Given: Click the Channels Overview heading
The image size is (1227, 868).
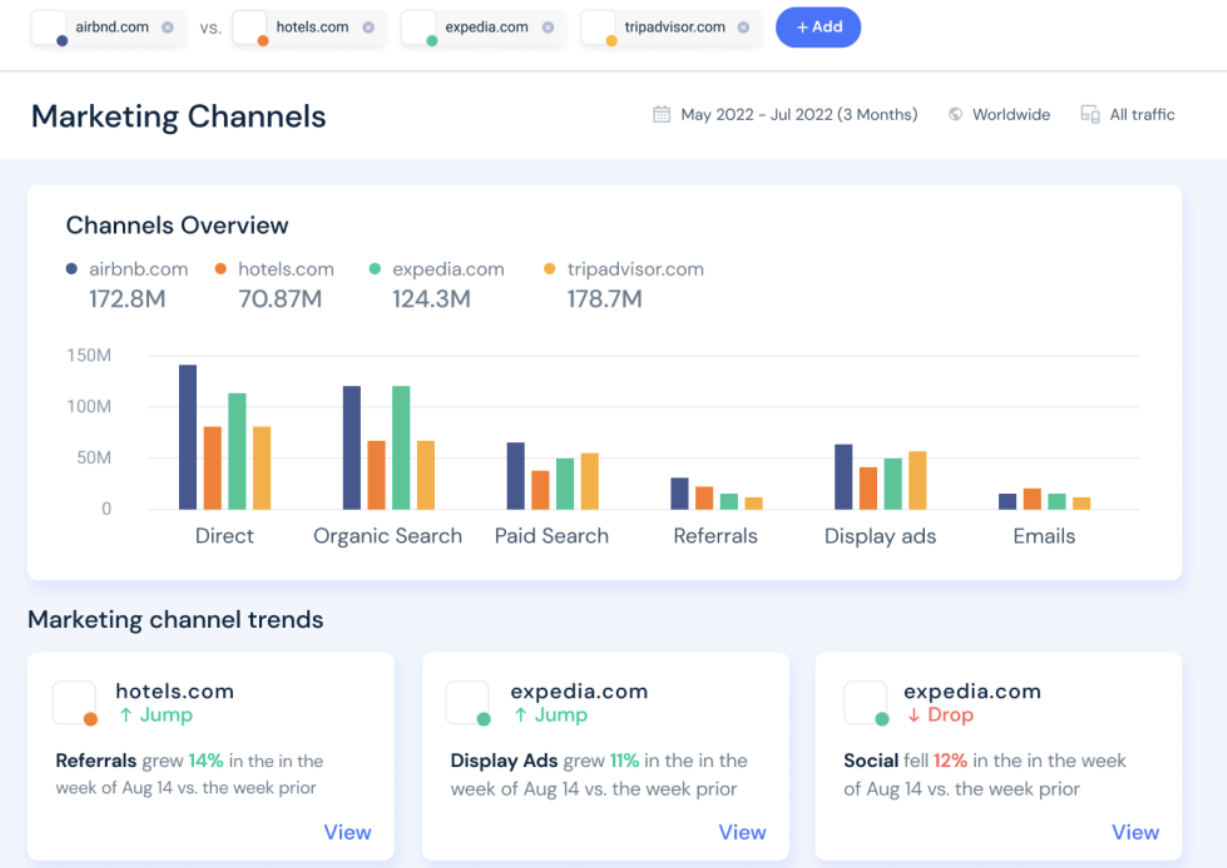Looking at the screenshot, I should click(177, 225).
